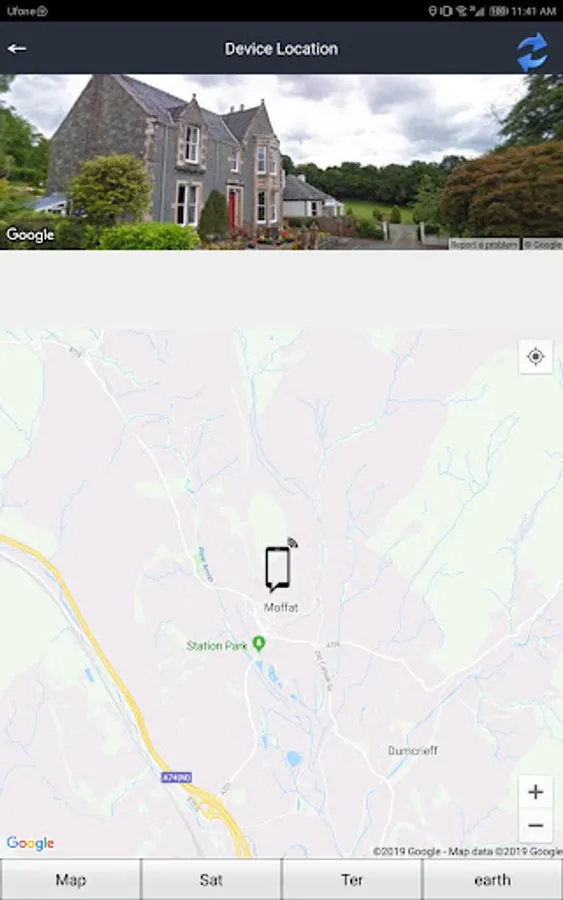Click the Google logo on street view

[30, 235]
